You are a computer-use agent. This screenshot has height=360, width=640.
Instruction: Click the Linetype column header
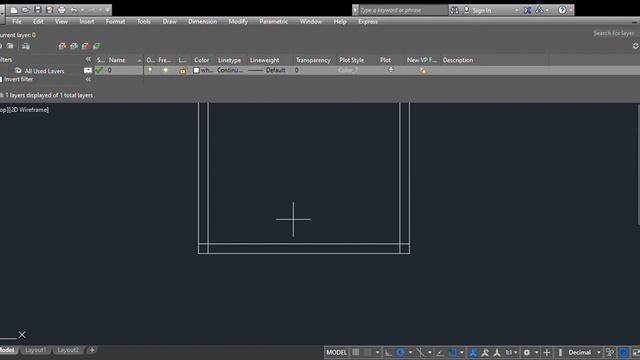(229, 60)
